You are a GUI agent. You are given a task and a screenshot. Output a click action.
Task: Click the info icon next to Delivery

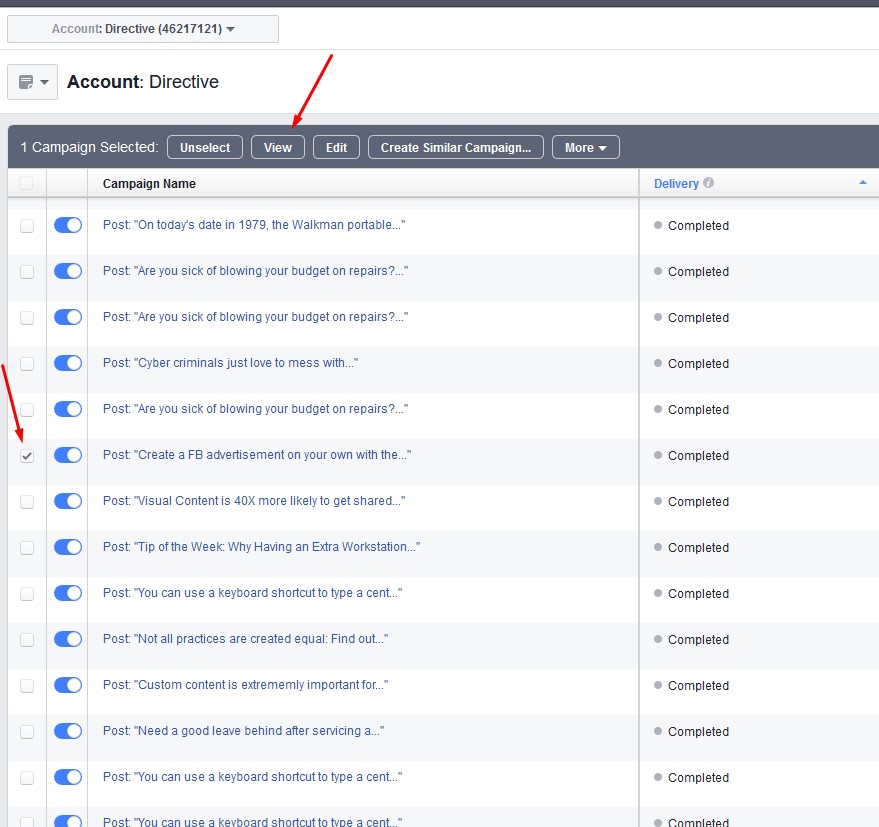(709, 183)
